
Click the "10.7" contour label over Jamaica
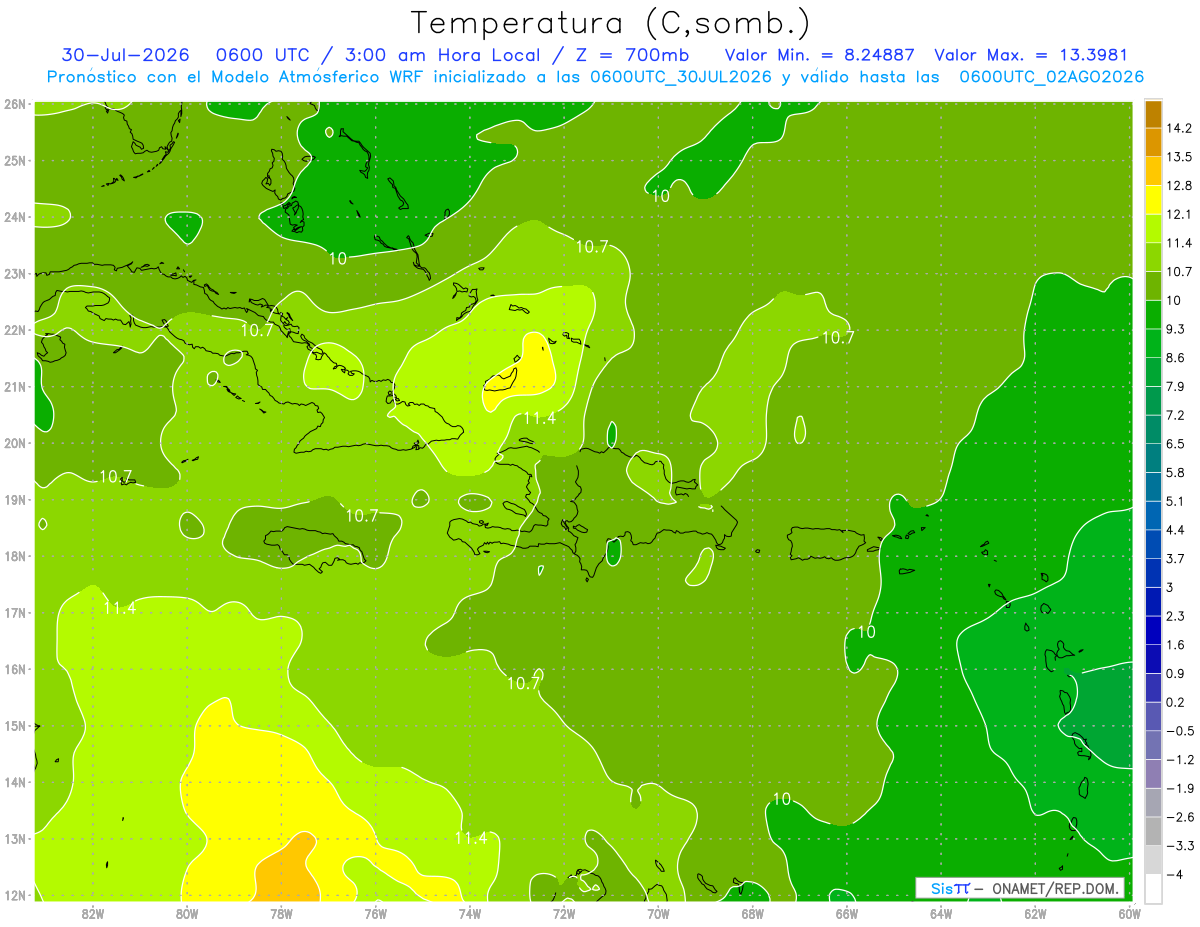coord(362,516)
